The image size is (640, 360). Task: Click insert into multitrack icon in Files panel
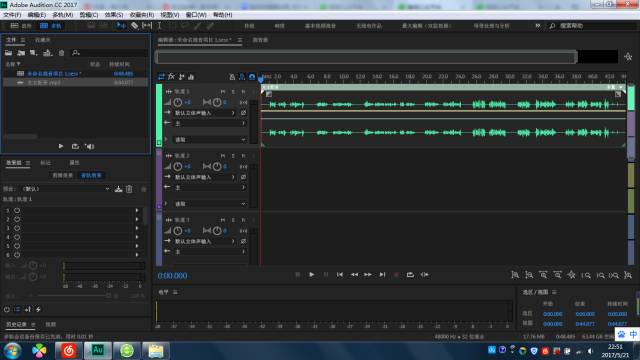click(48, 53)
